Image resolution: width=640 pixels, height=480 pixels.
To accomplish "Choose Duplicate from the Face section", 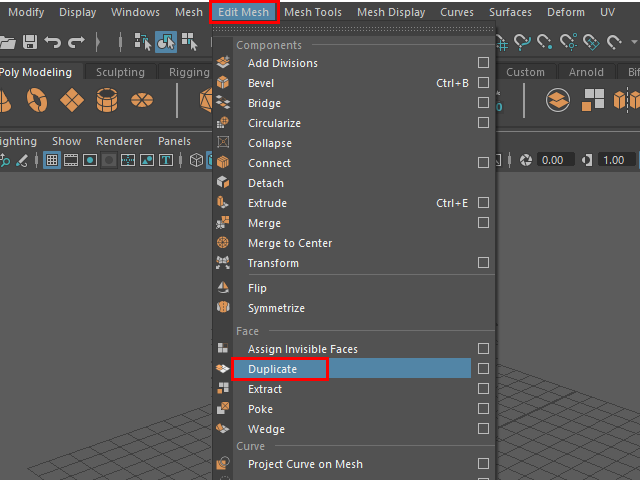I will [x=272, y=369].
